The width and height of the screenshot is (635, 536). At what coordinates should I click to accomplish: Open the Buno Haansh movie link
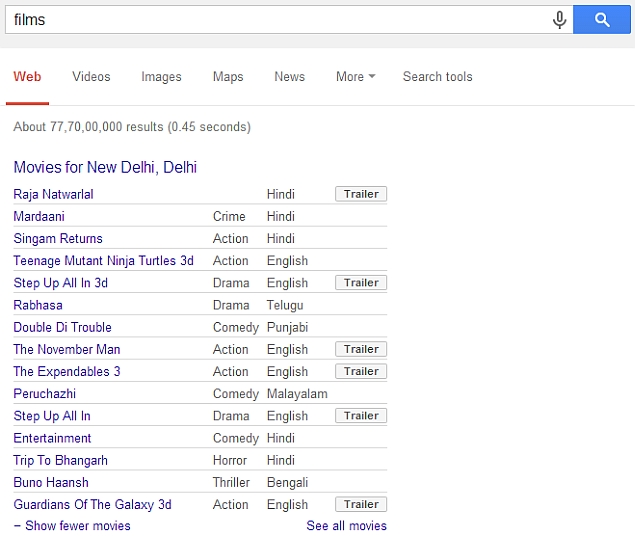click(51, 482)
